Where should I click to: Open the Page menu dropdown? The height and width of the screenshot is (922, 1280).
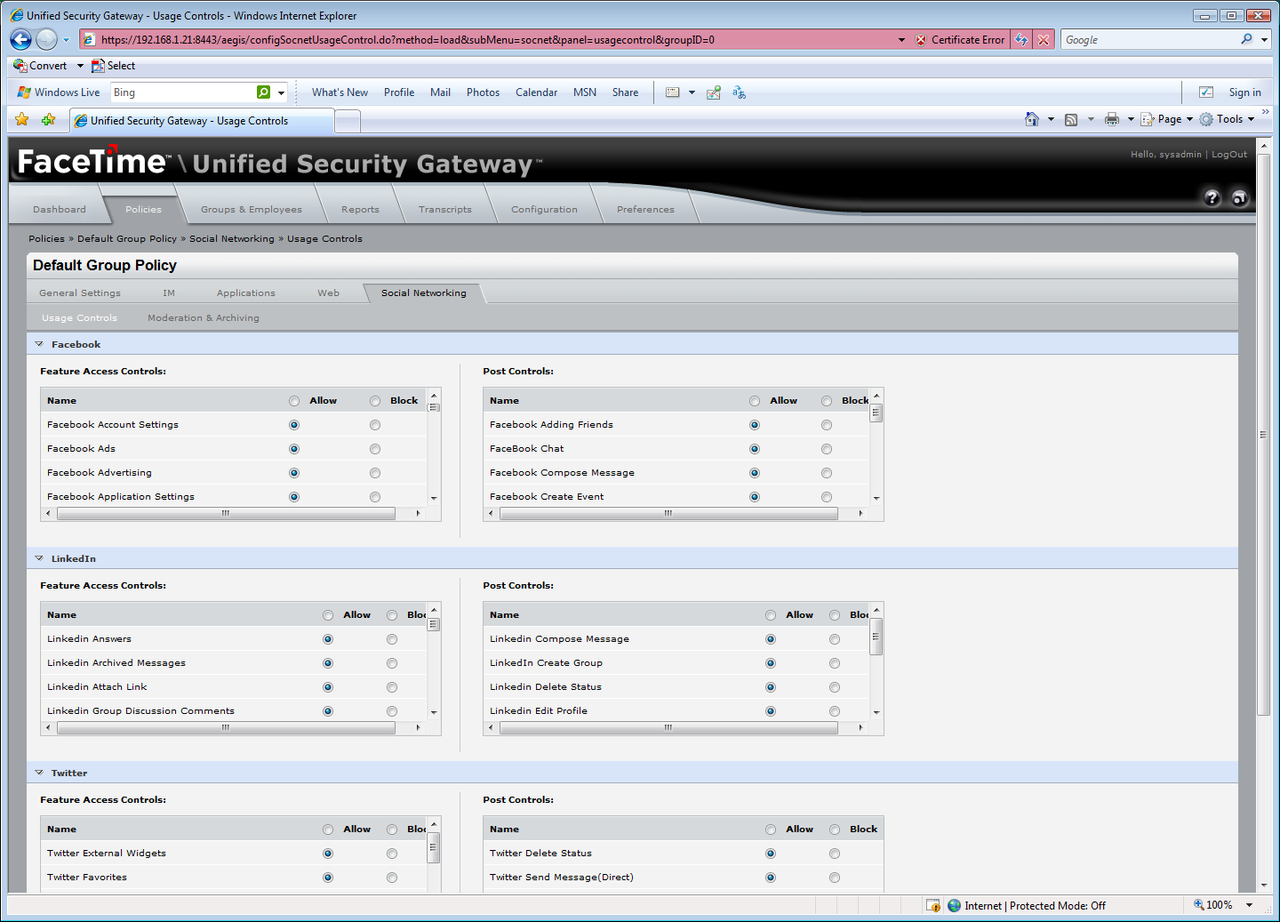point(1167,119)
